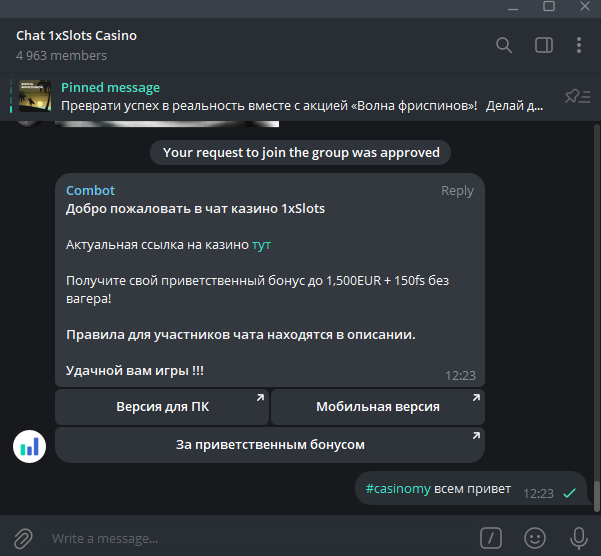The width and height of the screenshot is (601, 556).
Task: Click the sent checkmark on your message
Action: tap(569, 493)
